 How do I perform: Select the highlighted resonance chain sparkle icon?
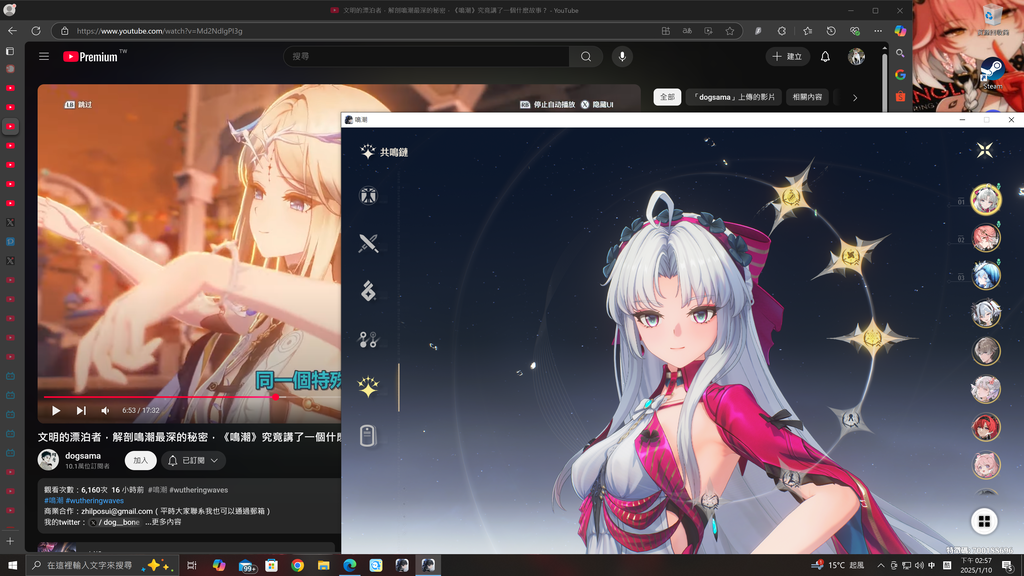coord(368,387)
